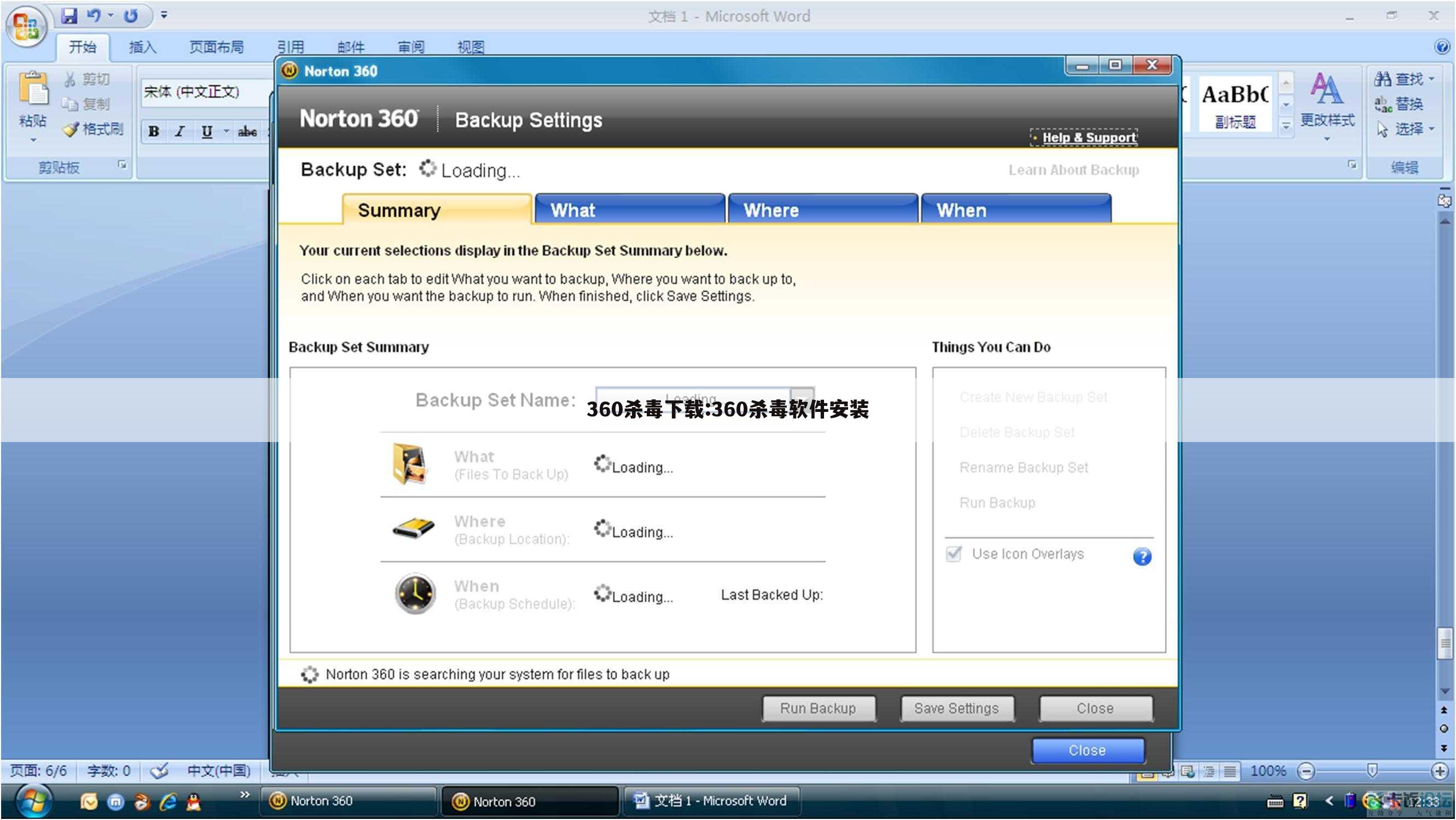Screen dimensions: 1456x820
Task: Open the 页面布局 ribbon tab
Action: (217, 47)
